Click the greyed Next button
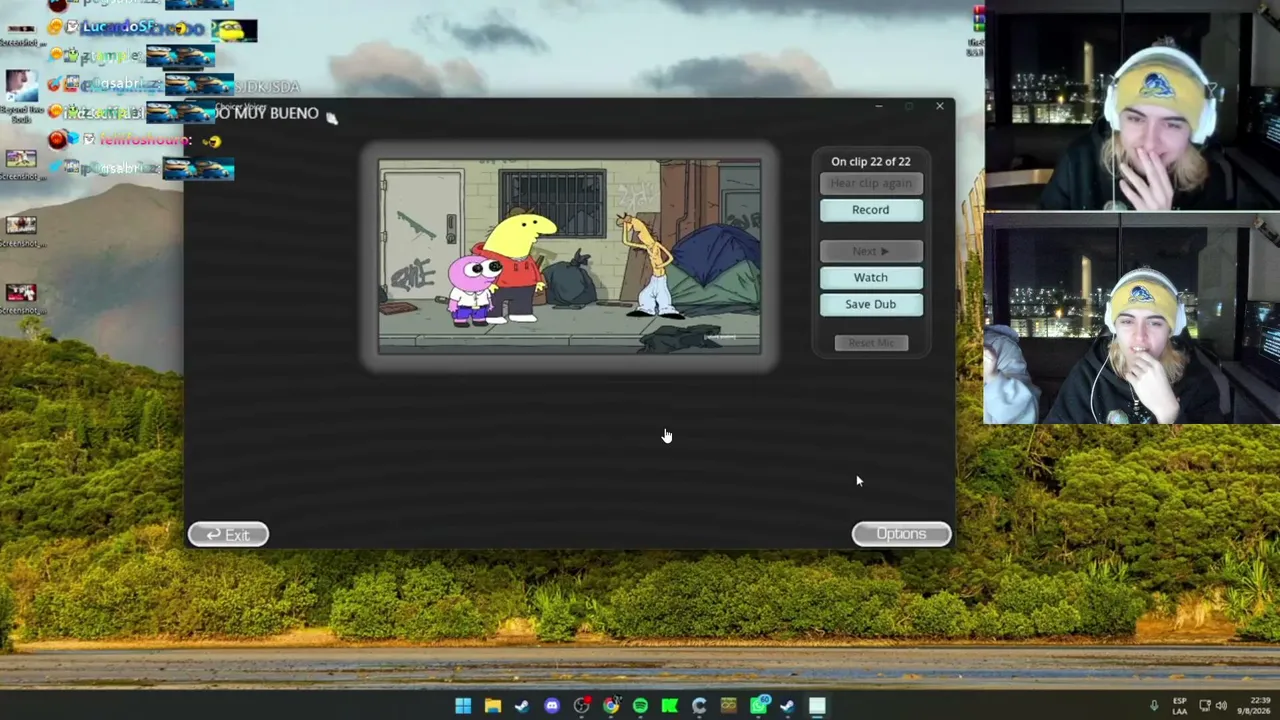The height and width of the screenshot is (720, 1280). pyautogui.click(x=871, y=251)
